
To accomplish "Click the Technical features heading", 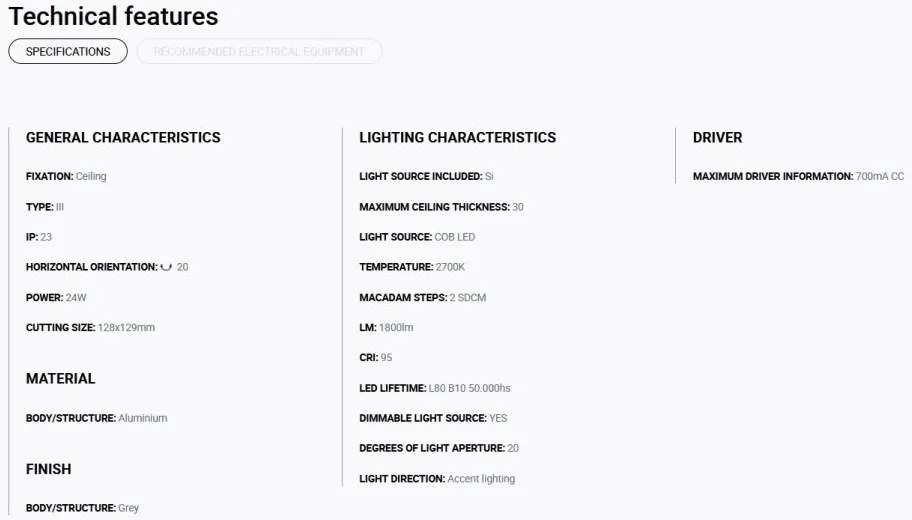I will click(113, 16).
